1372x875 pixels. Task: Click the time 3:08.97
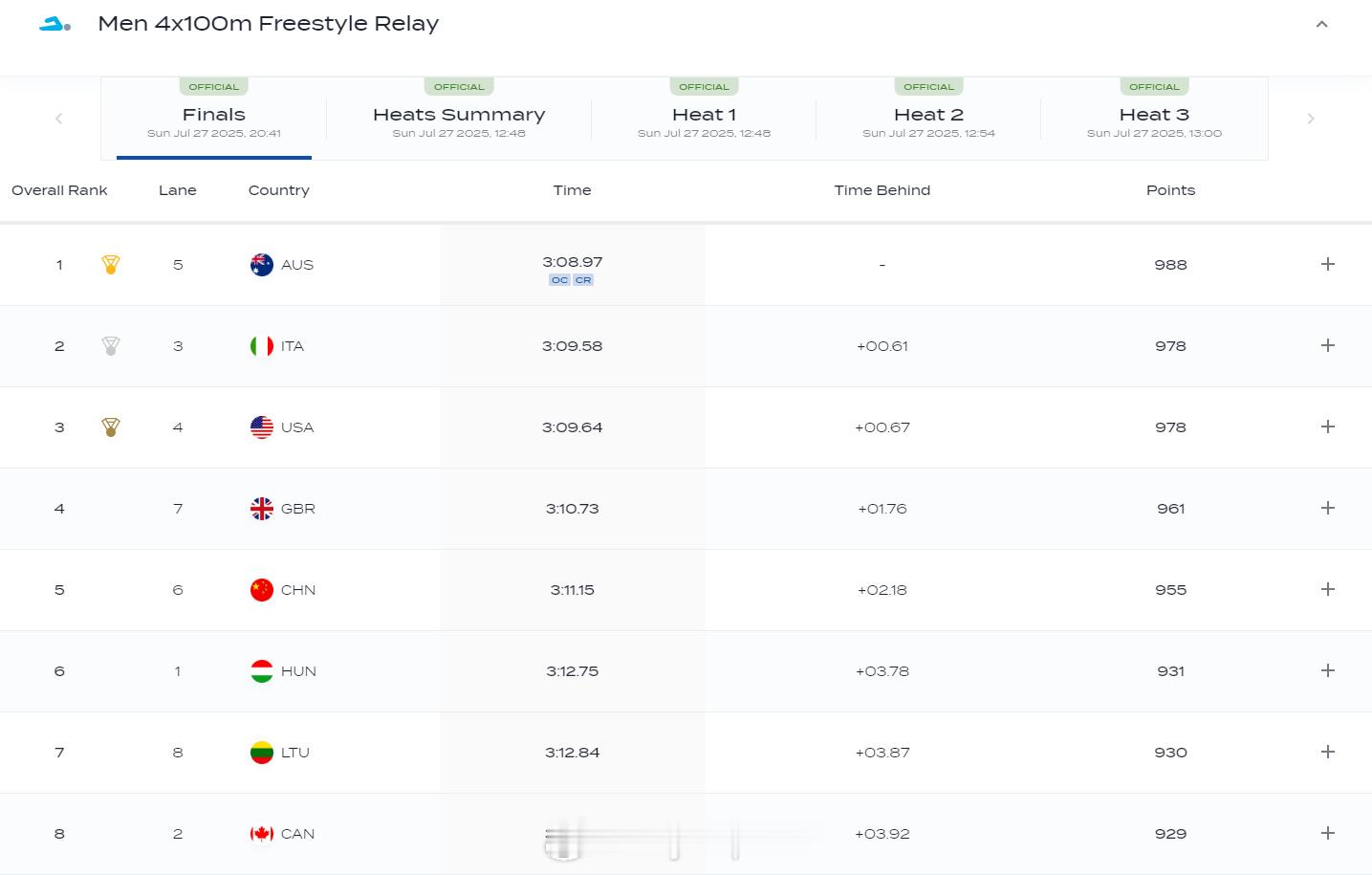pos(572,262)
